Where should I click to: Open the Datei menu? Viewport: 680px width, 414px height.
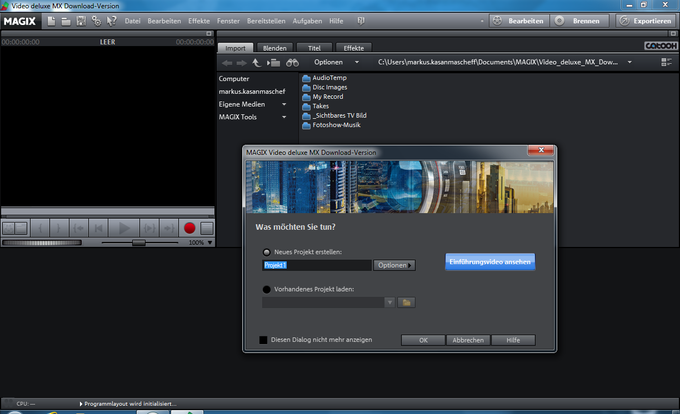[x=132, y=21]
